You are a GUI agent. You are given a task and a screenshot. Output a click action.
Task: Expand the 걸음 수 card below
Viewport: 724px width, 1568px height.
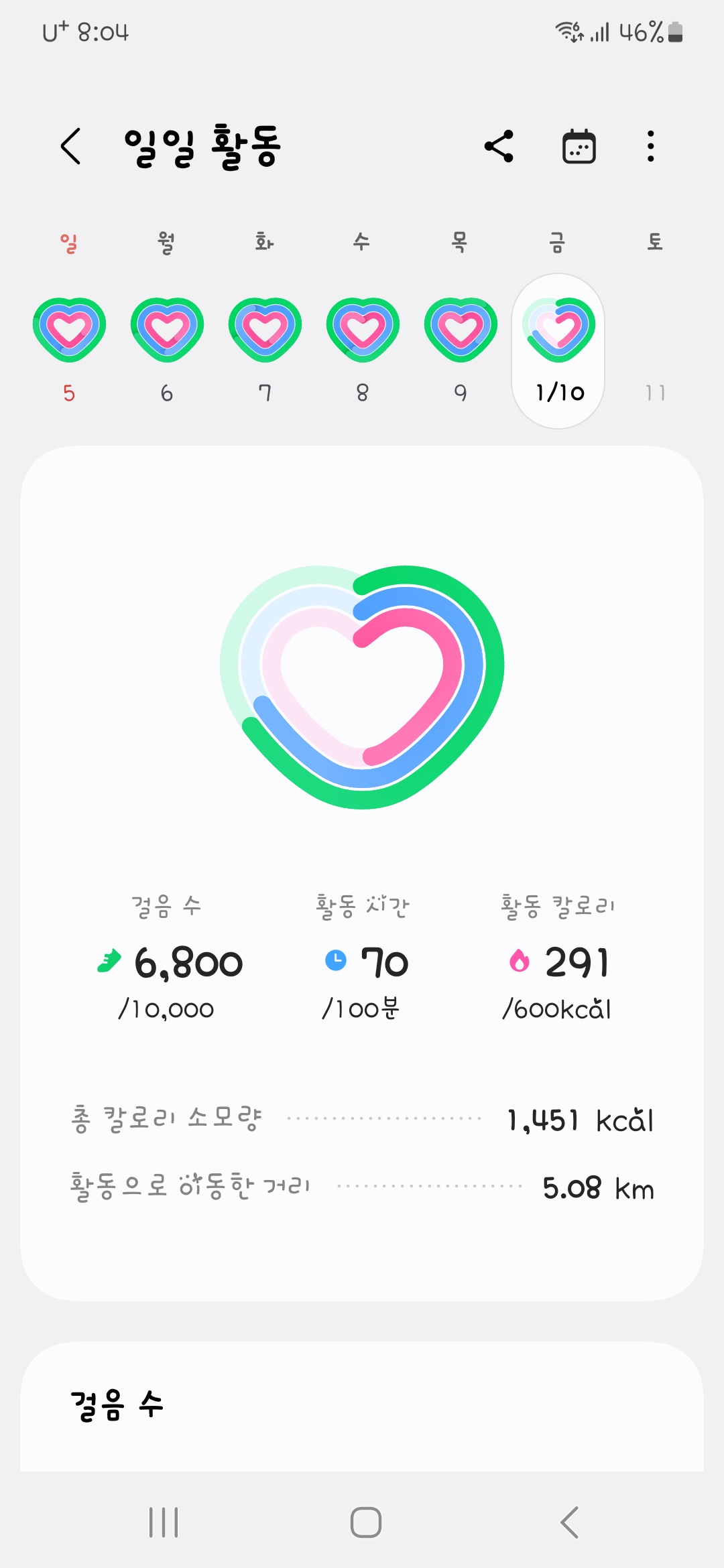pyautogui.click(x=362, y=1405)
